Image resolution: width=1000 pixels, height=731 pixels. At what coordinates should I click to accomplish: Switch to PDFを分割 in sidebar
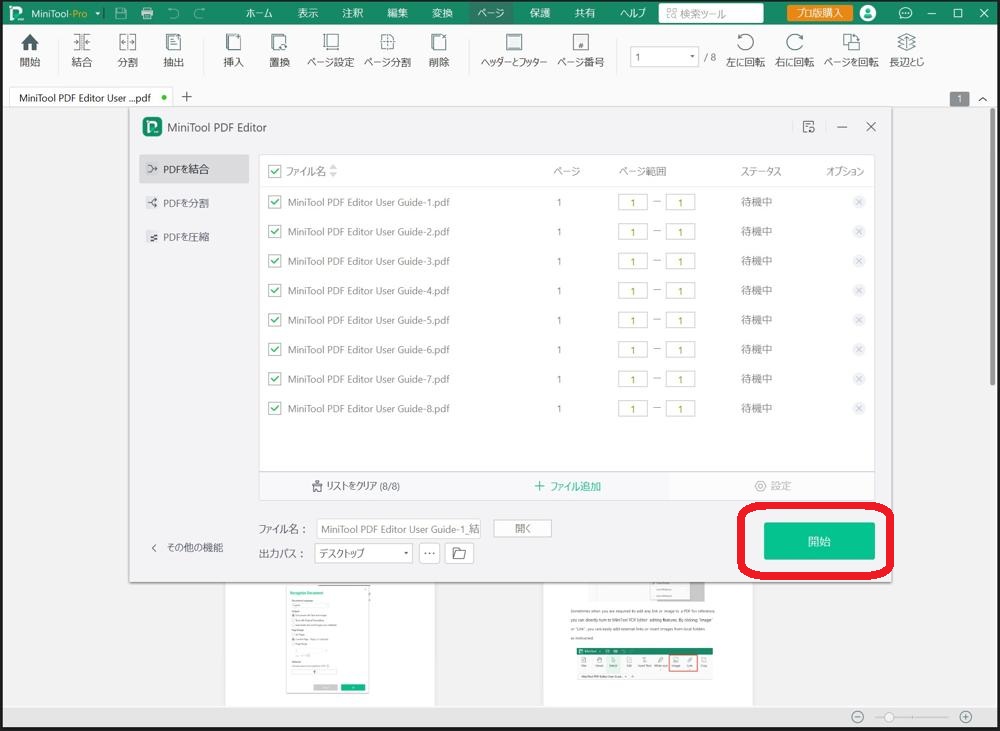[x=194, y=203]
